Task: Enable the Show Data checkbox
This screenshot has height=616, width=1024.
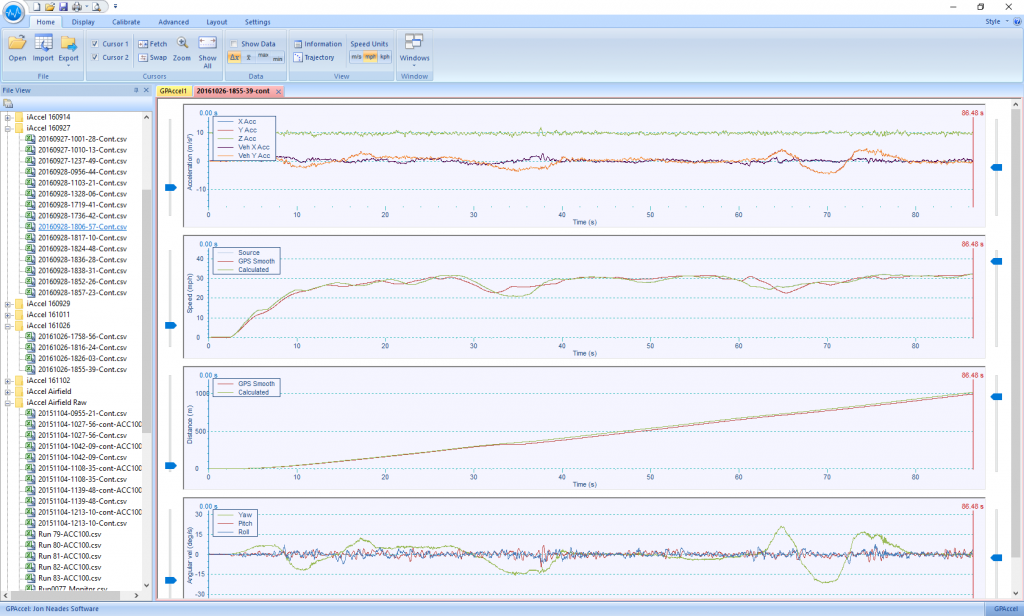Action: (233, 44)
